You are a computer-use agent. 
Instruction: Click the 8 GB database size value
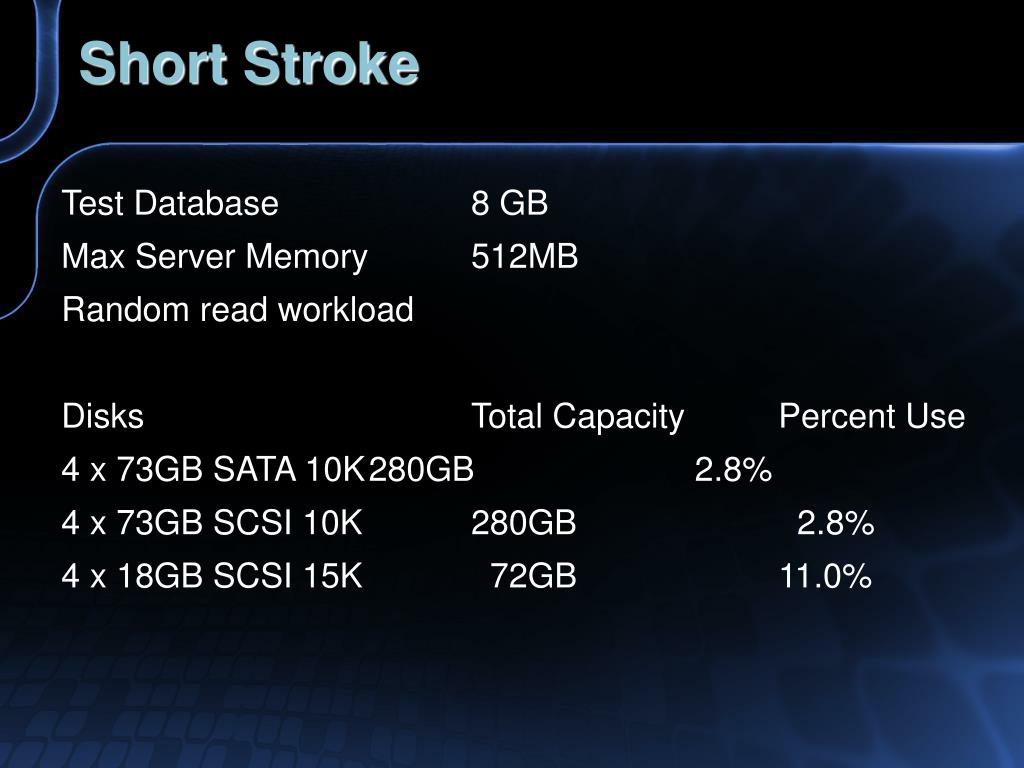click(509, 202)
